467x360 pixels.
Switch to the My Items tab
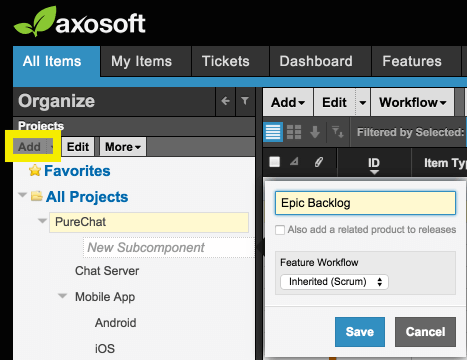pos(146,62)
